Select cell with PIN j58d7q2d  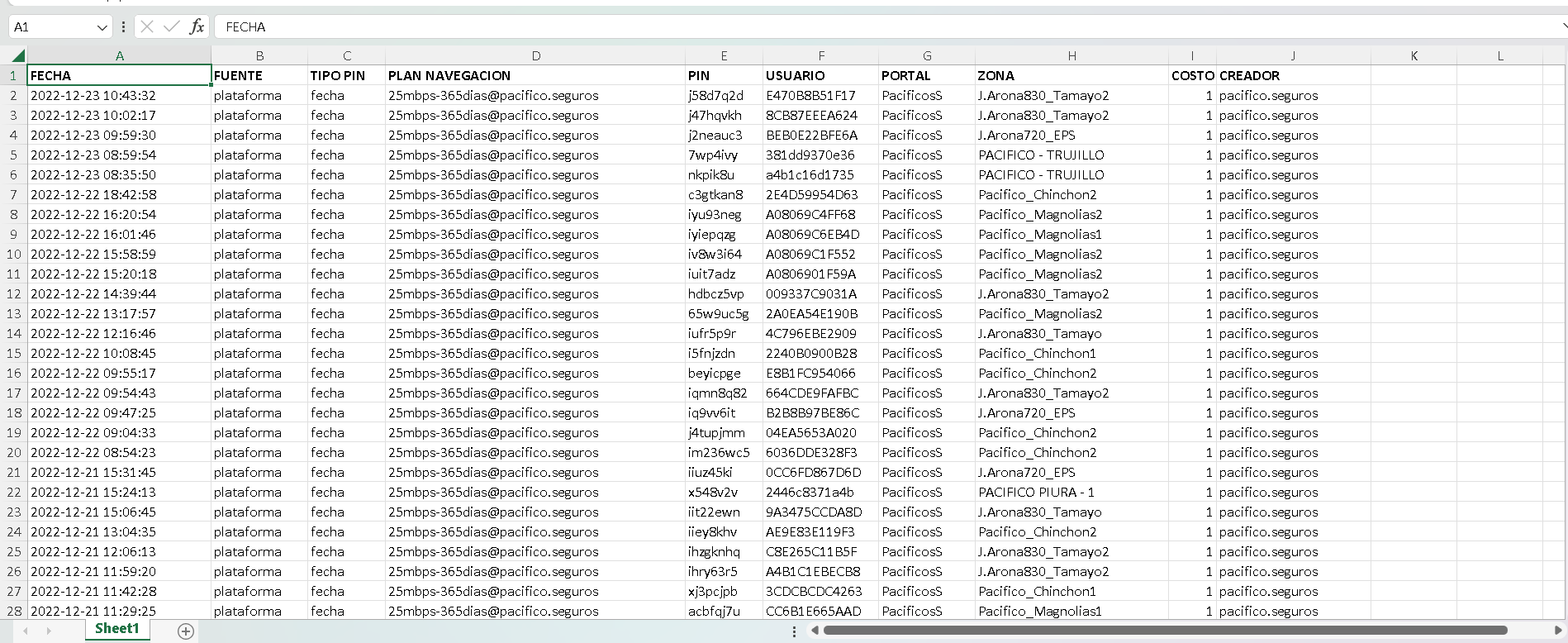coord(724,95)
